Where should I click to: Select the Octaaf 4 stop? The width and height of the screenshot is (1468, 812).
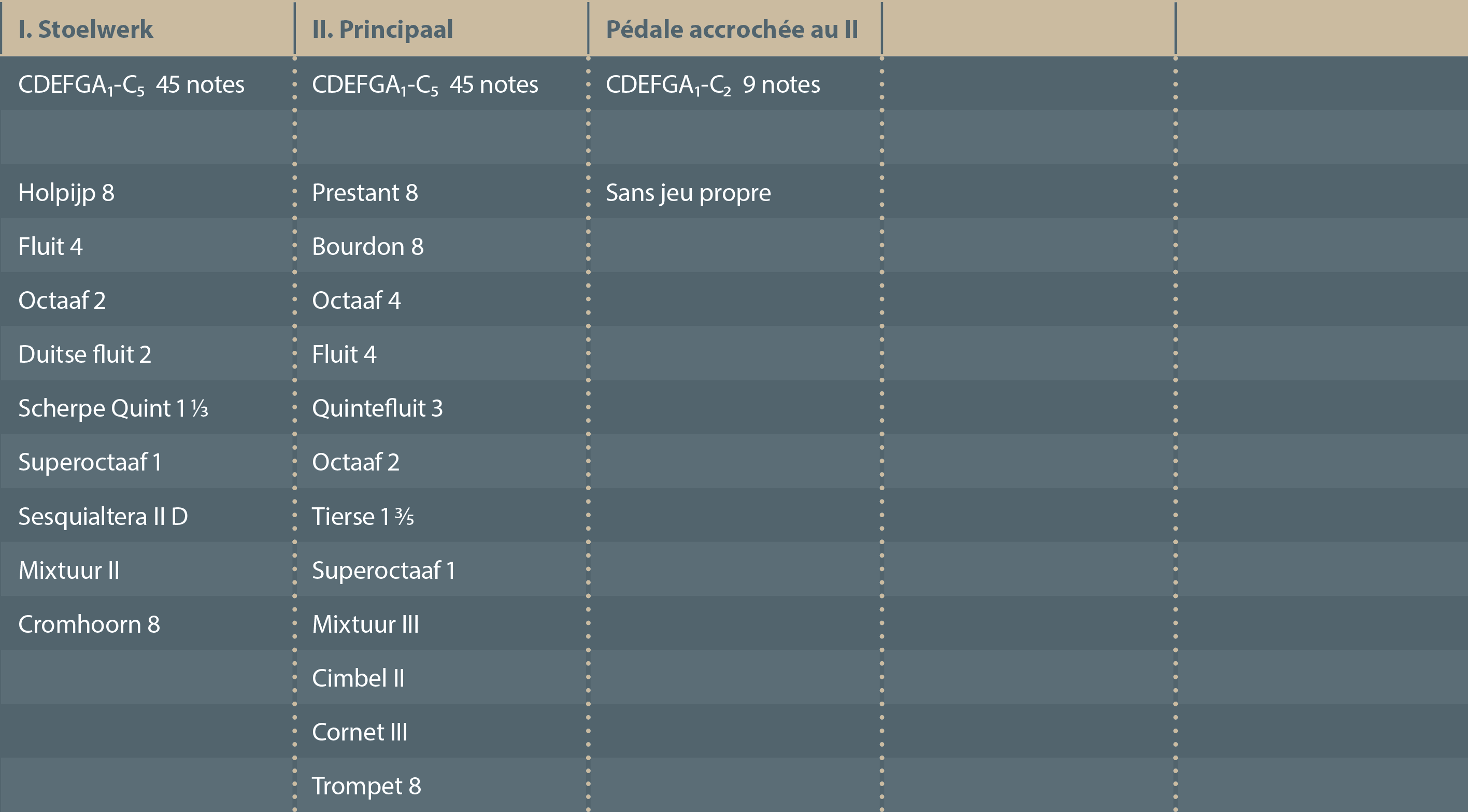356,301
